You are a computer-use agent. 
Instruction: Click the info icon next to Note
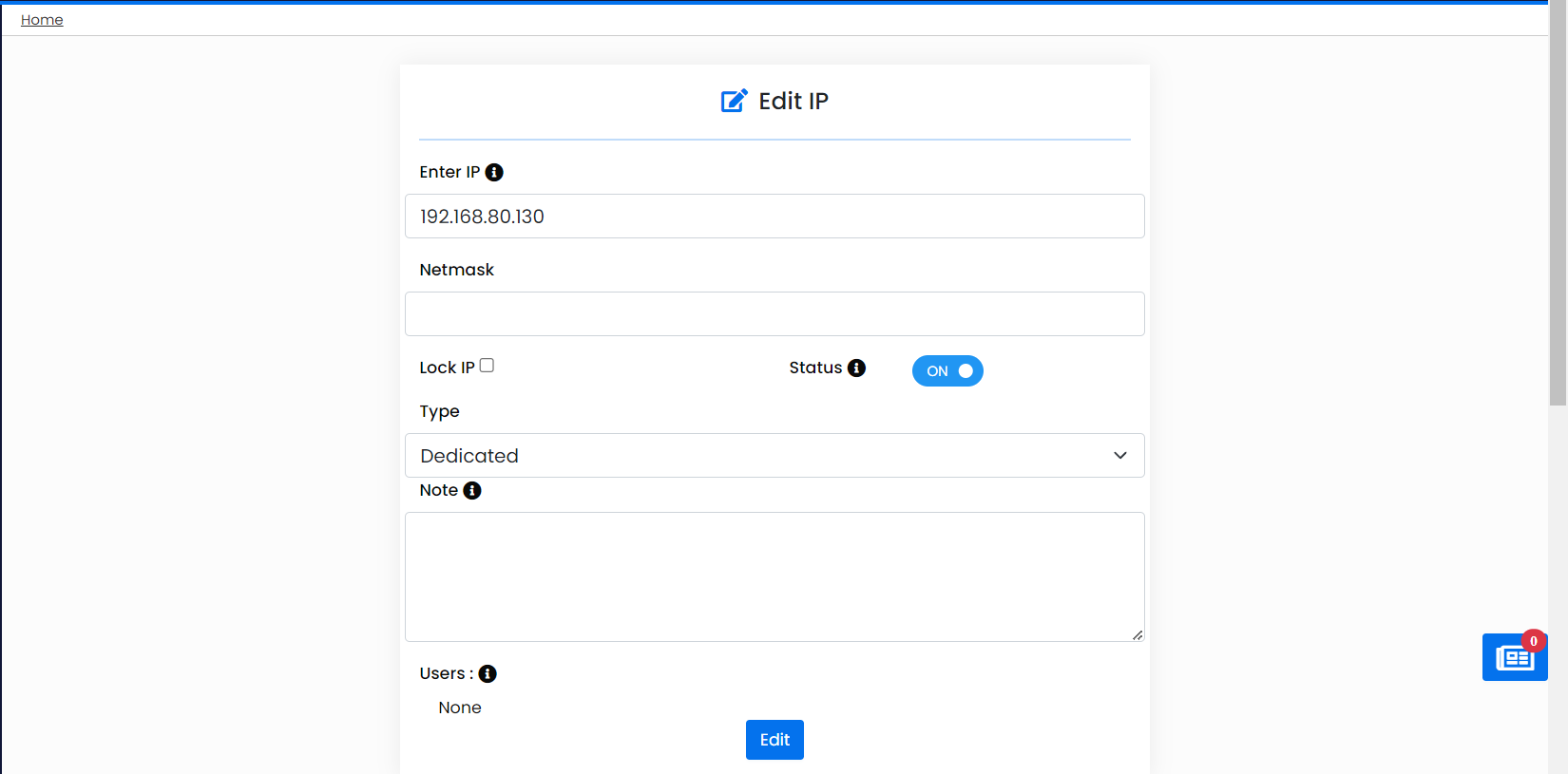point(472,490)
